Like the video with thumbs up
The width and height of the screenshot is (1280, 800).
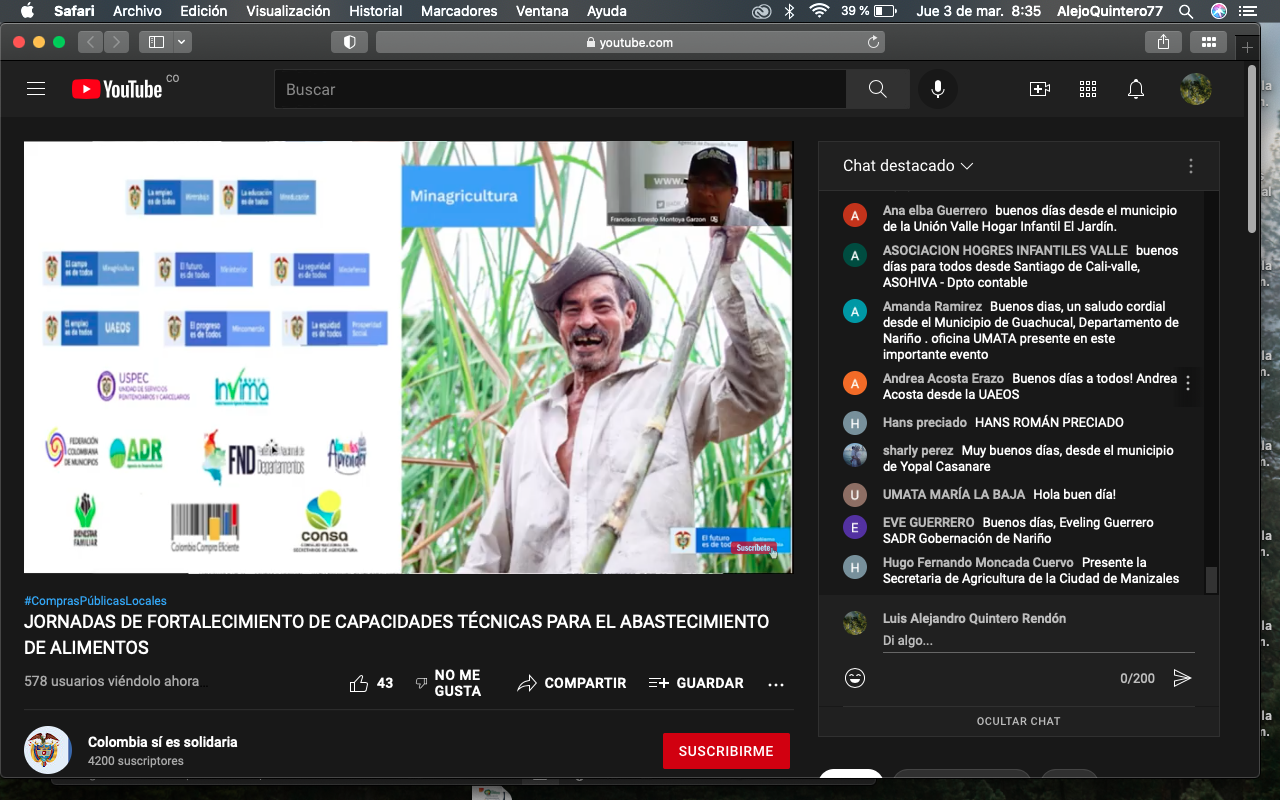371,683
